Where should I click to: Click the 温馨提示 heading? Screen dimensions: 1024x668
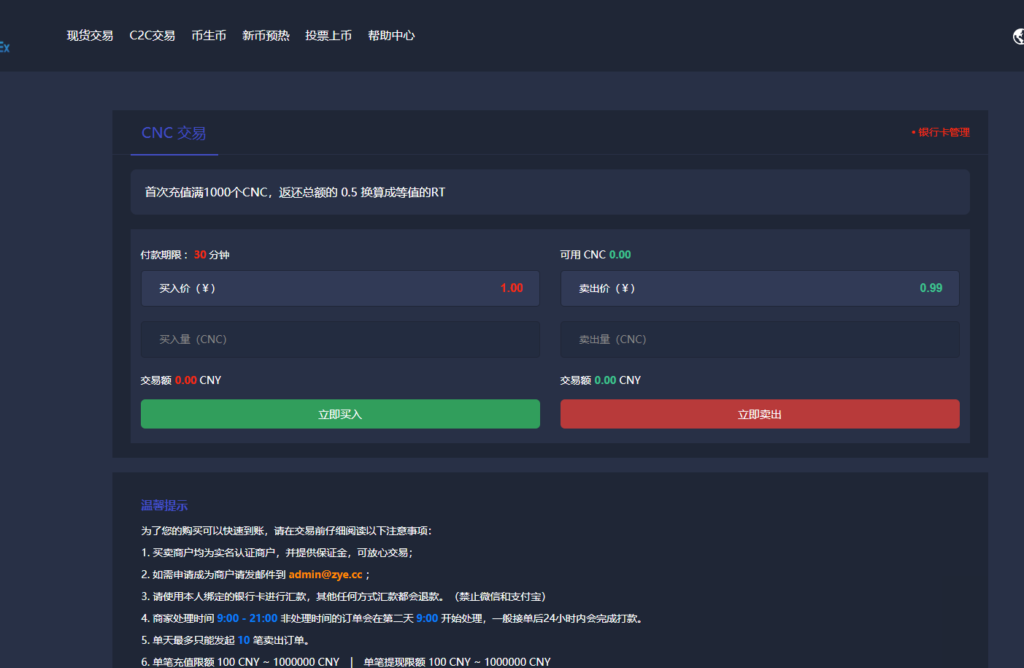[x=164, y=505]
